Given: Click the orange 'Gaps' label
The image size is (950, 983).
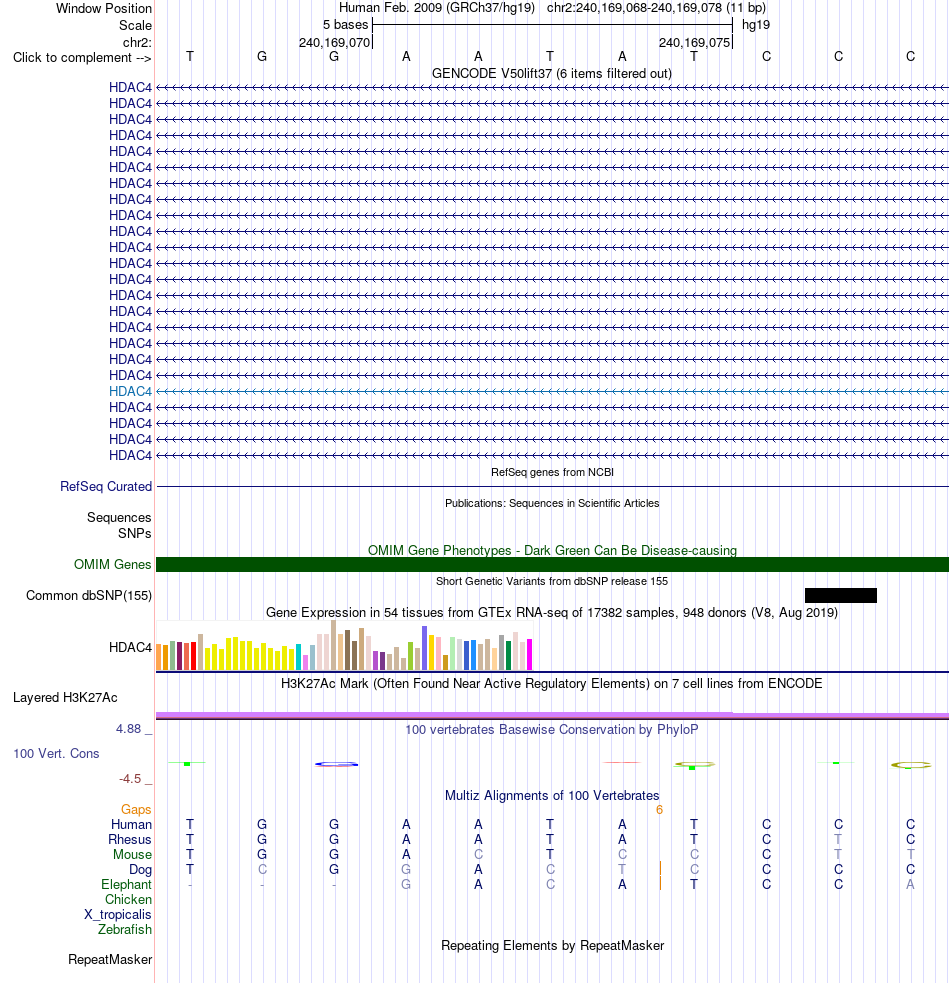Looking at the screenshot, I should pos(136,810).
